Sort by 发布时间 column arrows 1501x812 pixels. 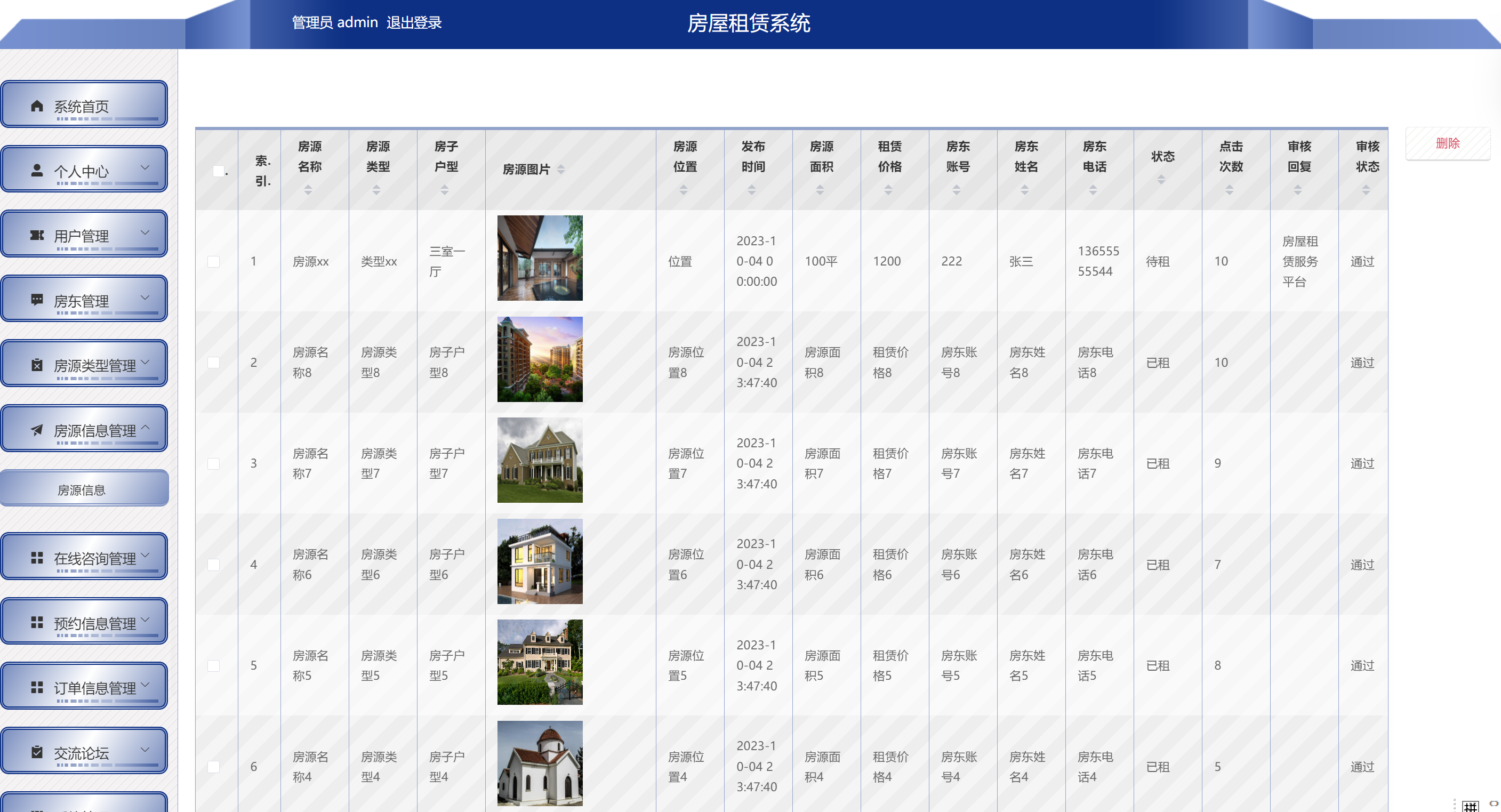[x=752, y=190]
